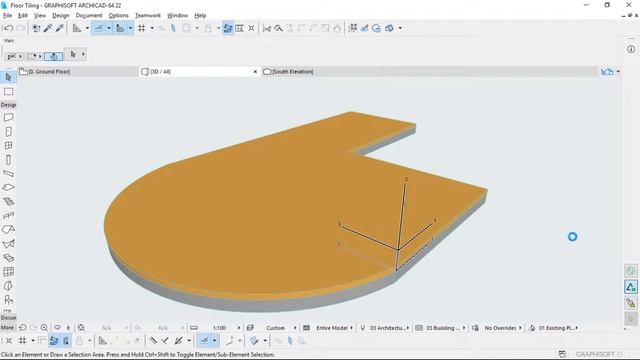Toggle Trace button in top toolbar

pyautogui.click(x=228, y=28)
